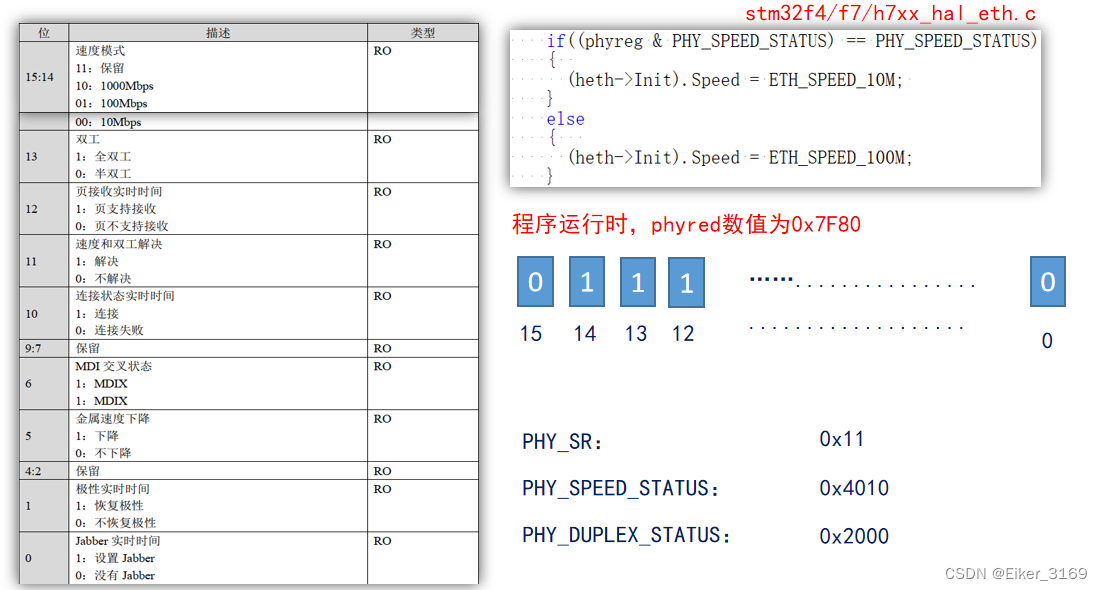
Task: Select '0: 连接失败' text
Action: 110,331
